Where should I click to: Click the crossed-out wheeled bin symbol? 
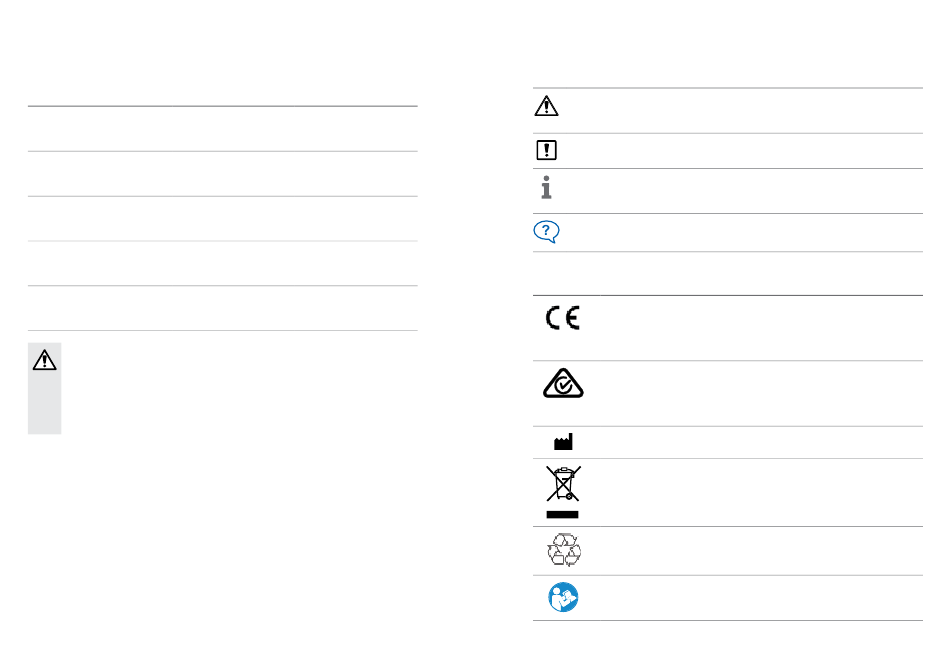563,484
